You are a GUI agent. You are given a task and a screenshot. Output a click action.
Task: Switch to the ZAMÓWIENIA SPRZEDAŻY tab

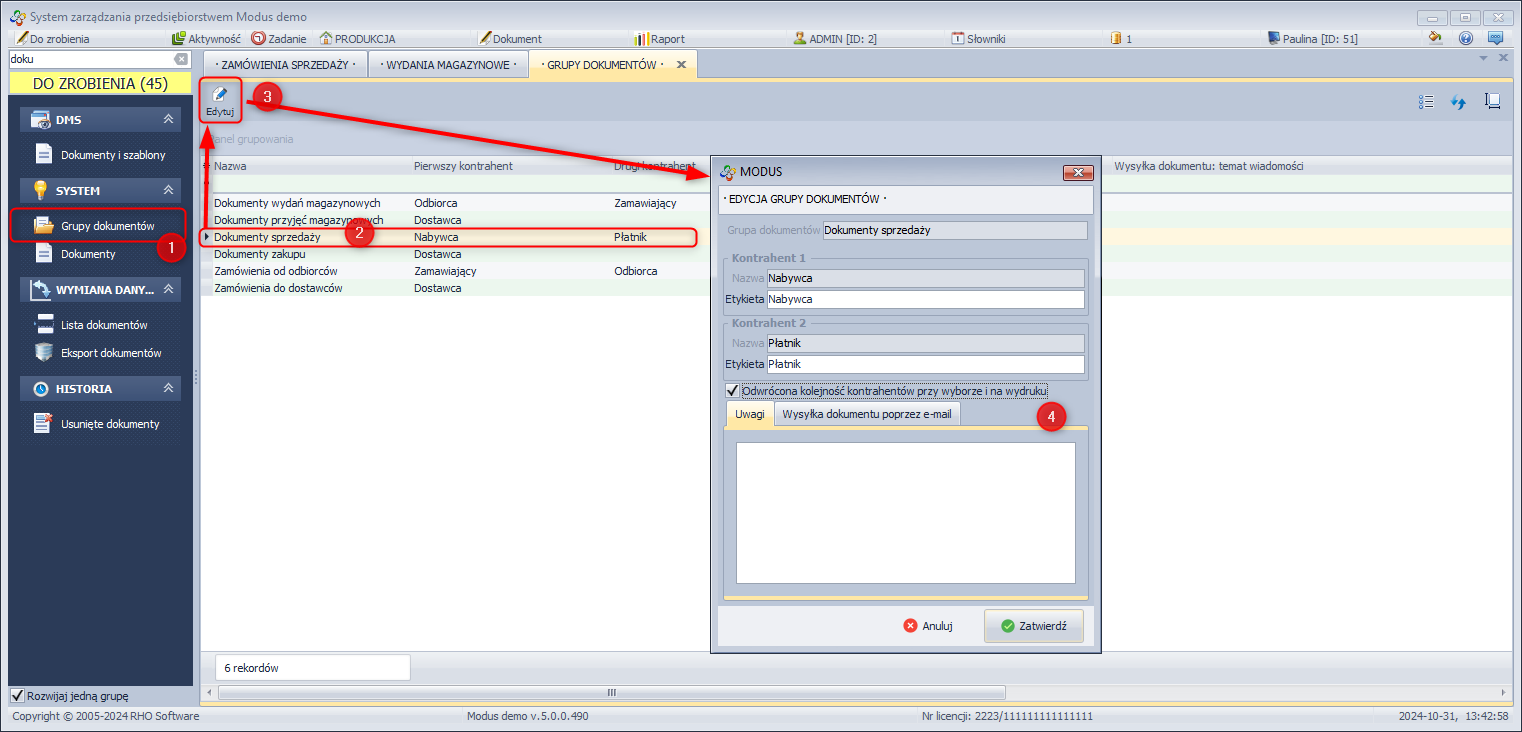click(x=284, y=65)
